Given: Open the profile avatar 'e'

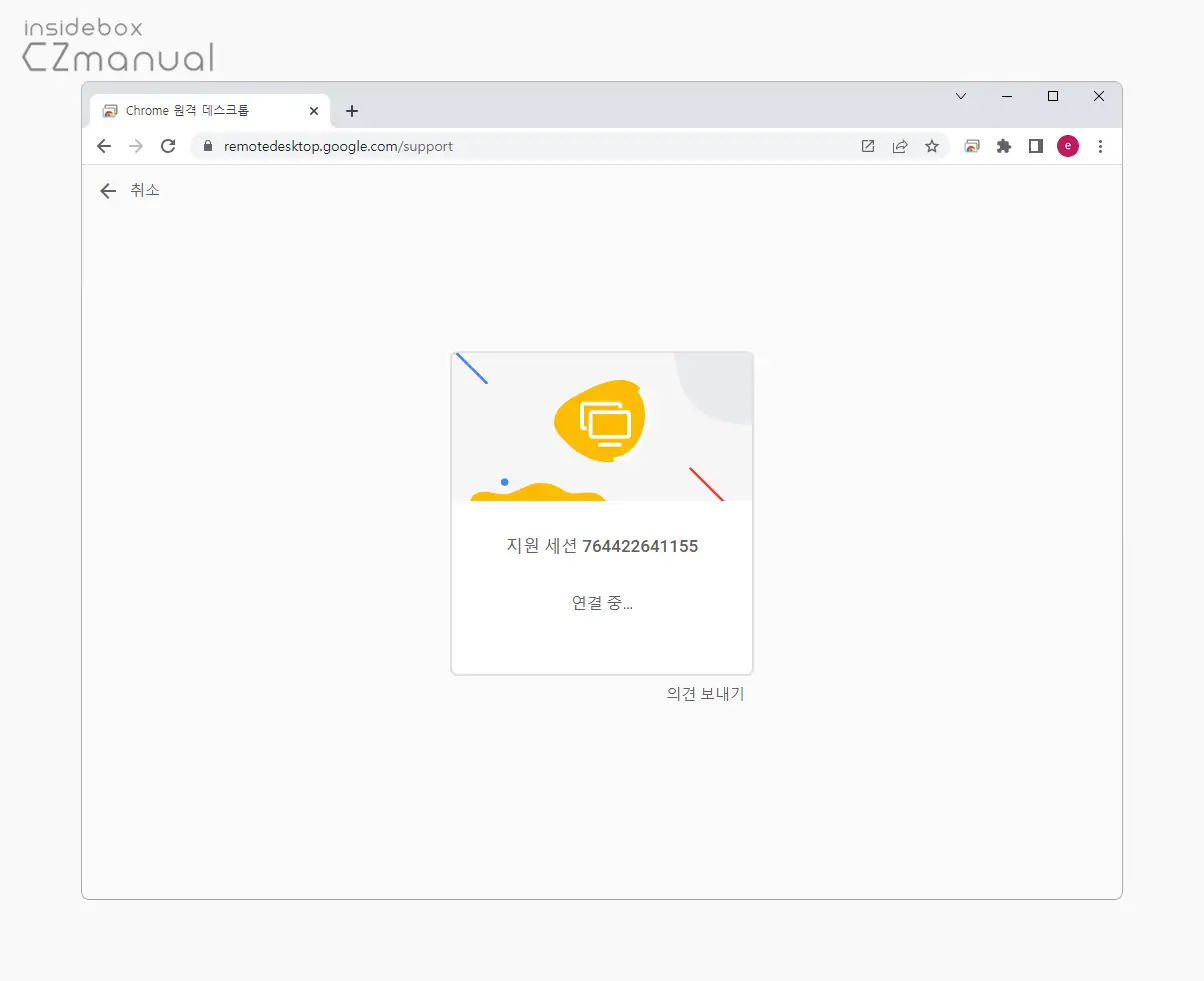Looking at the screenshot, I should pos(1068,146).
